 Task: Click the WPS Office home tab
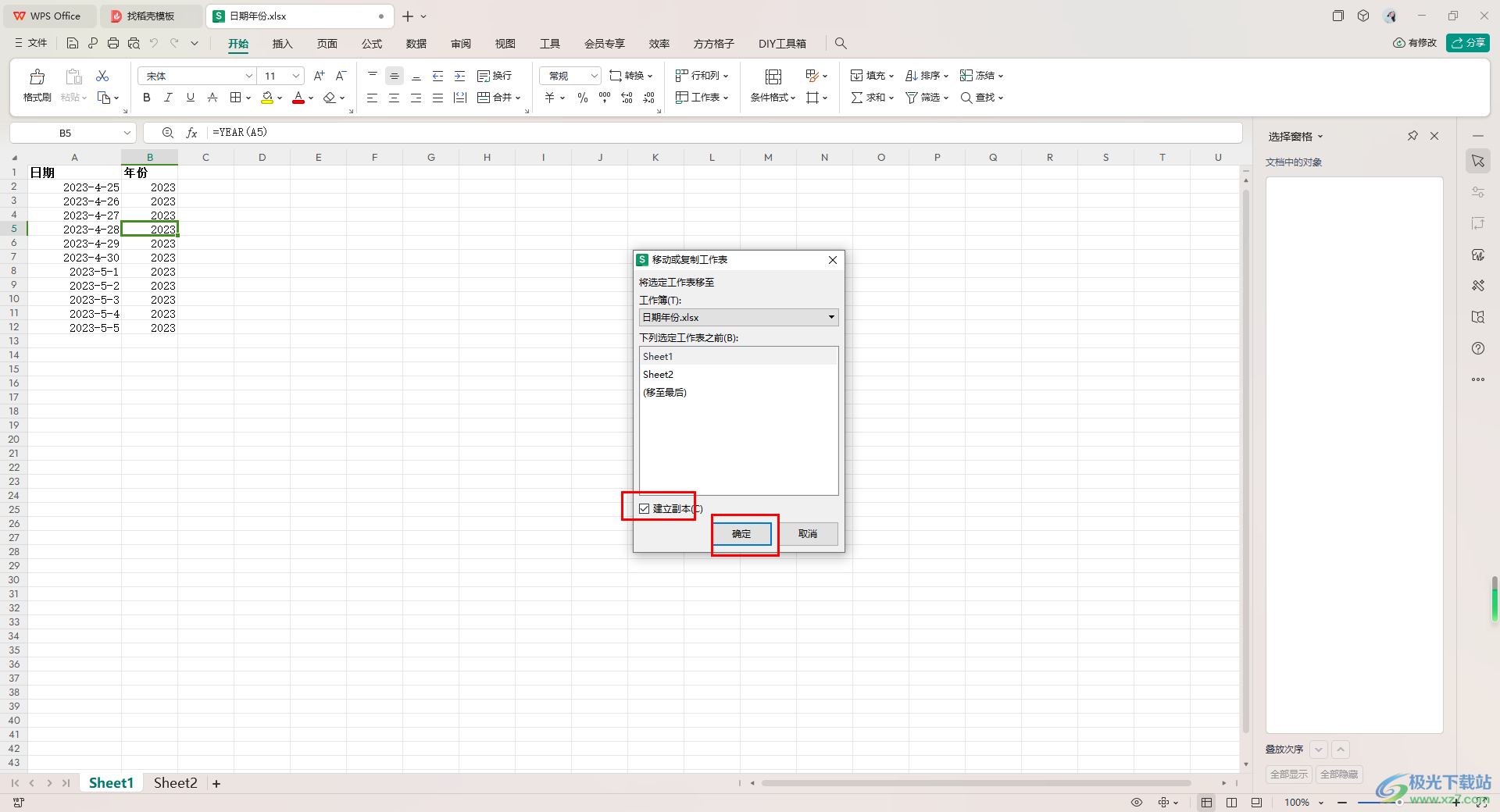click(x=48, y=16)
